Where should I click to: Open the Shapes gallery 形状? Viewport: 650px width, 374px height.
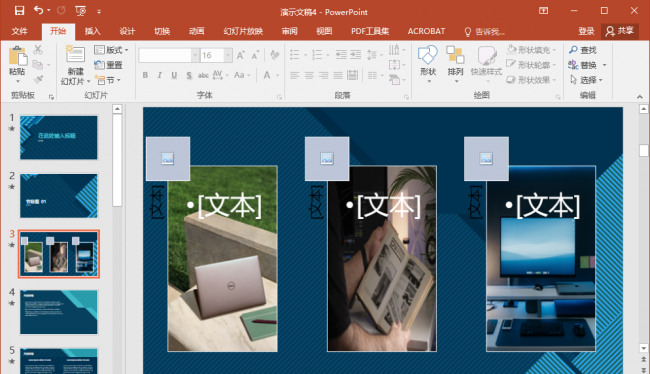point(428,63)
